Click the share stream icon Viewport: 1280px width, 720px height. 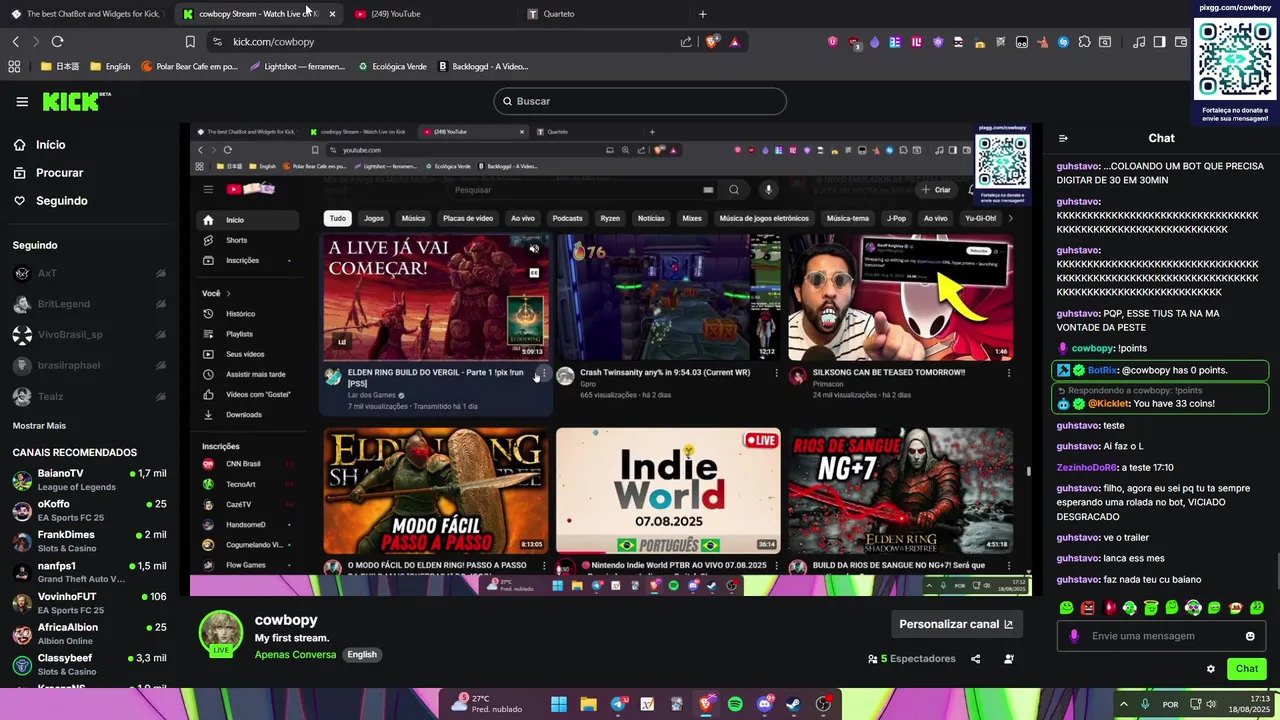(x=975, y=659)
